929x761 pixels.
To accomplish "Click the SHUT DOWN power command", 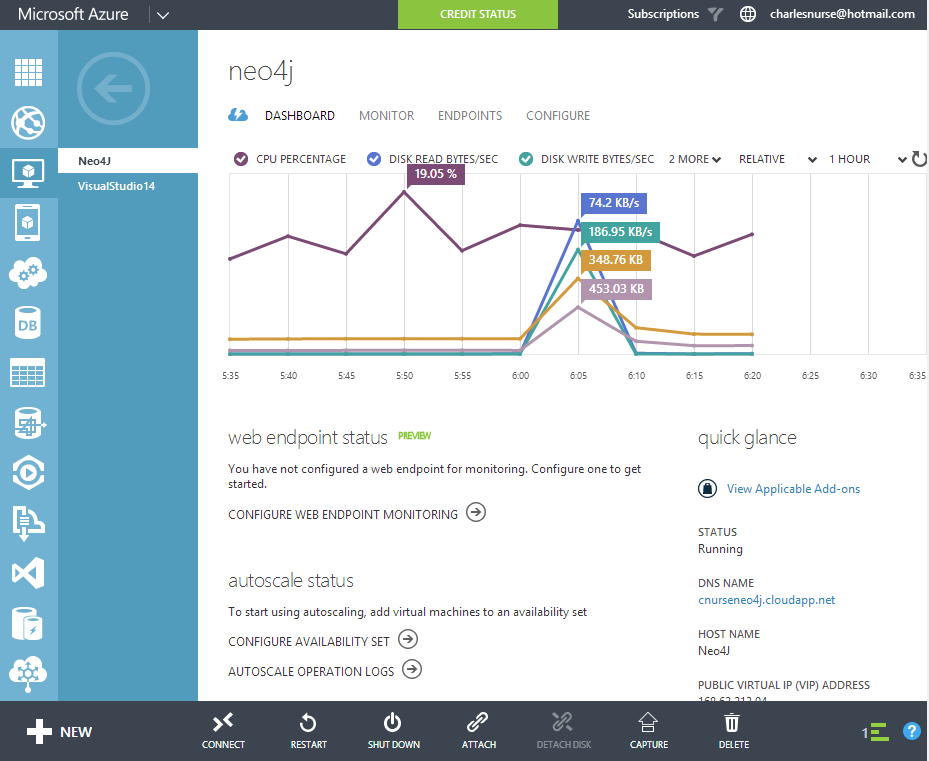I will tap(393, 732).
